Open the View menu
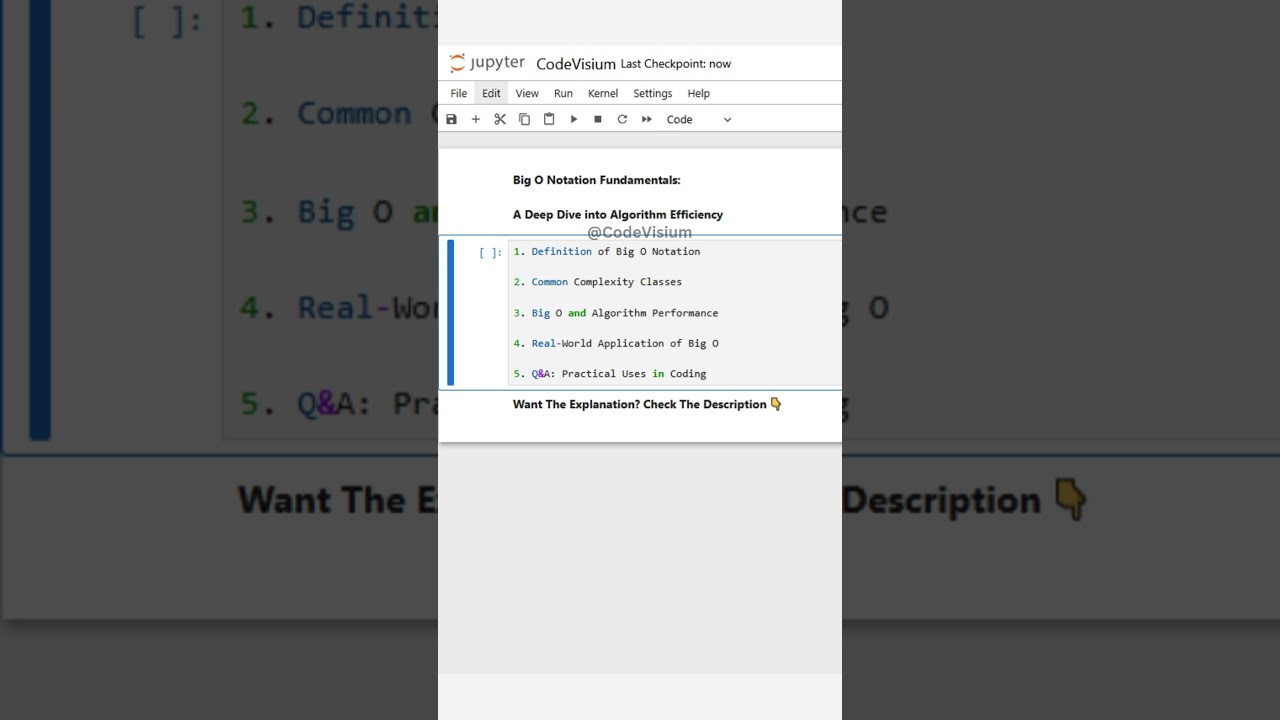Viewport: 1280px width, 720px height. tap(527, 93)
